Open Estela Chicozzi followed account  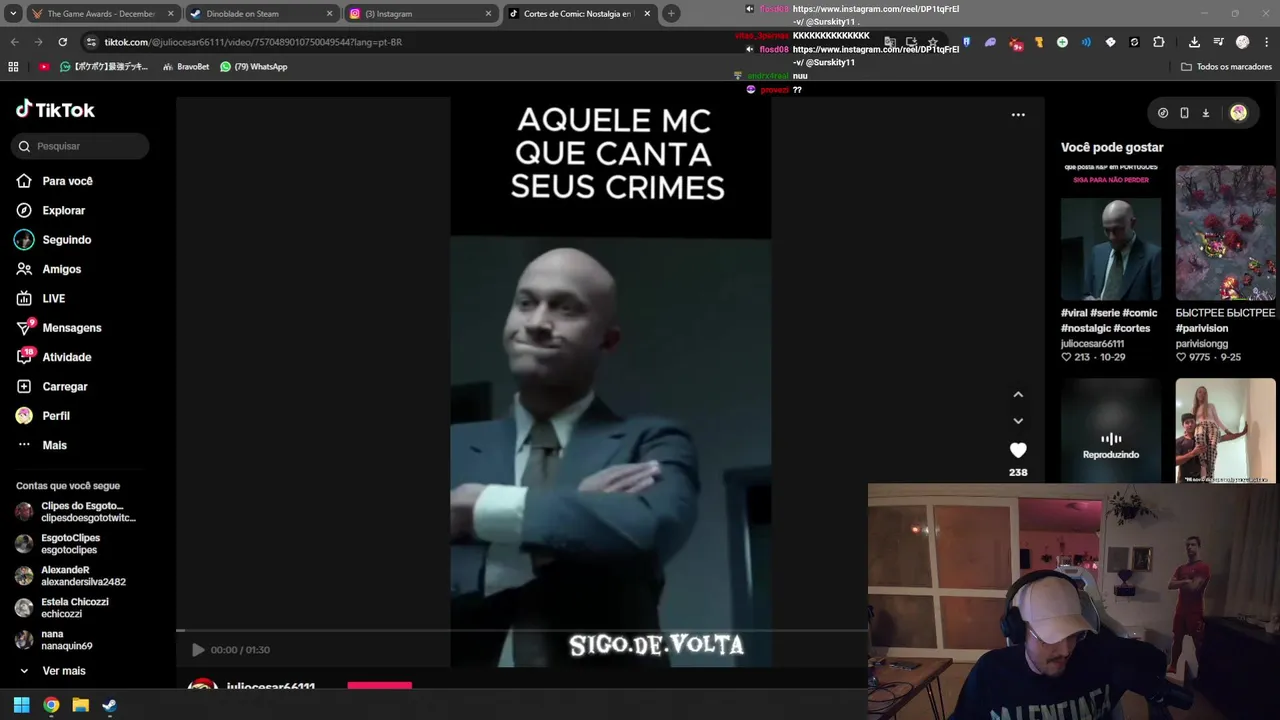(62, 608)
